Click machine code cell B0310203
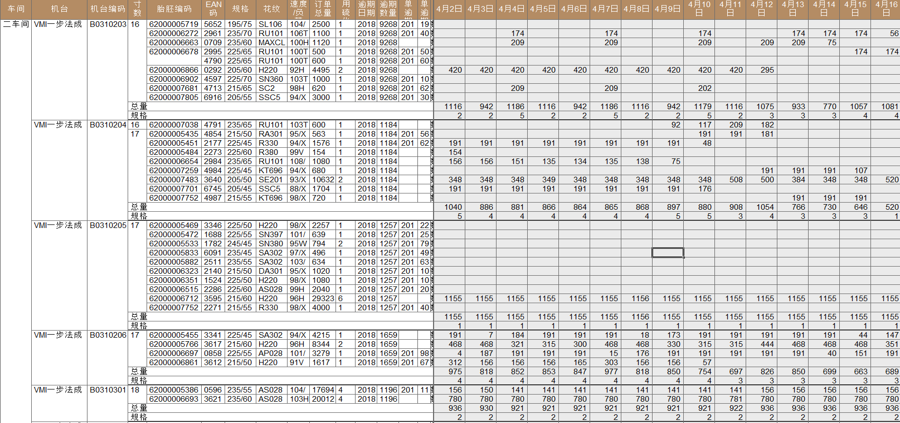 pos(108,23)
